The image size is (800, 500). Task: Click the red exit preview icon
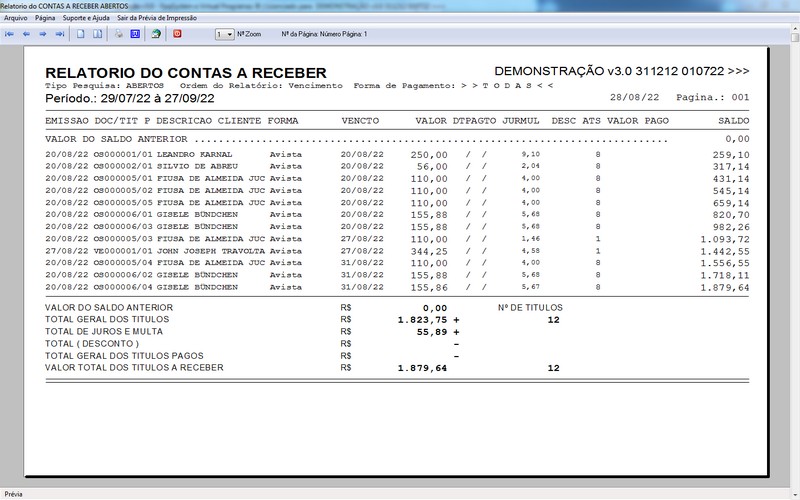(x=177, y=34)
